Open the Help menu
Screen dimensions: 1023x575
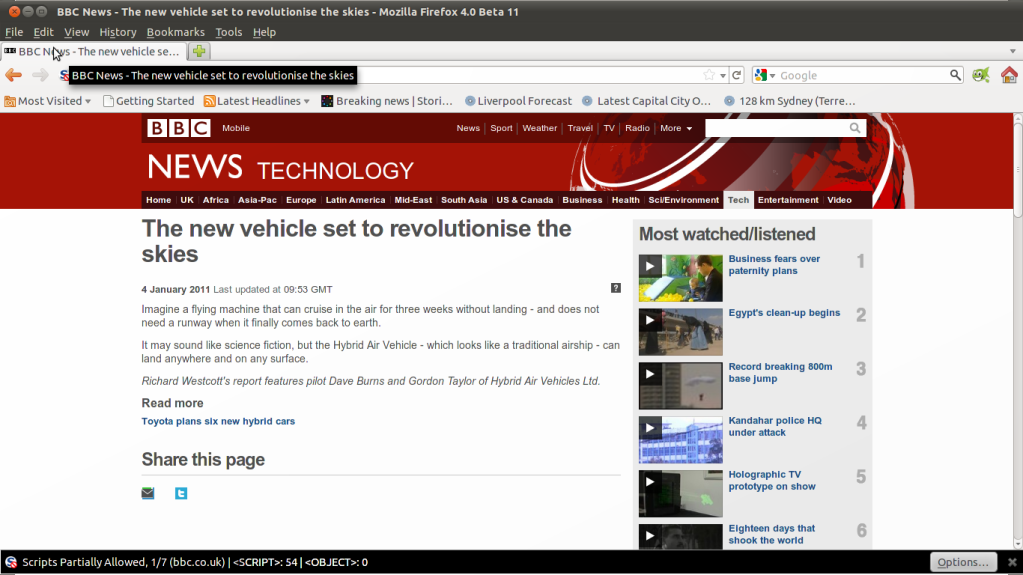pos(264,32)
